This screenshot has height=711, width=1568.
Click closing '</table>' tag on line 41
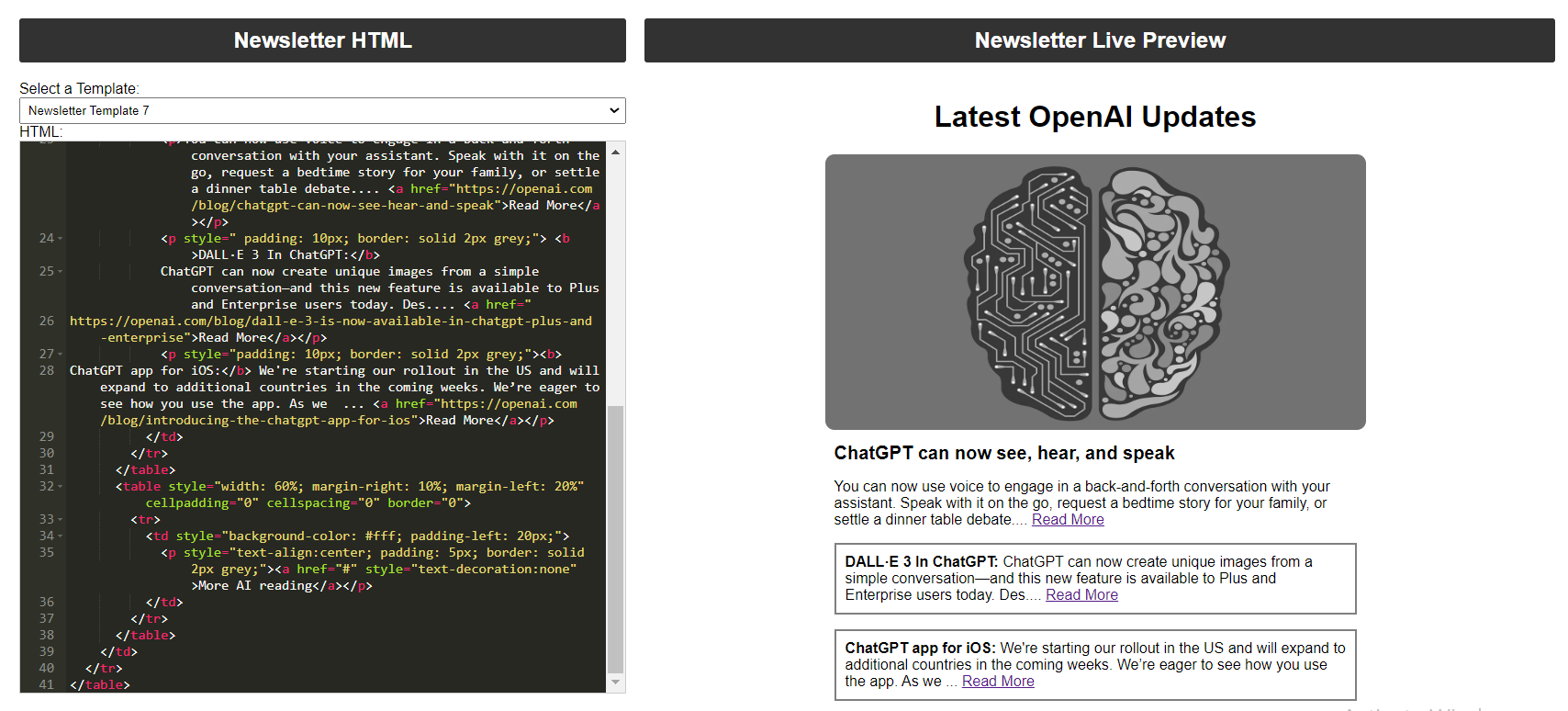pos(100,685)
